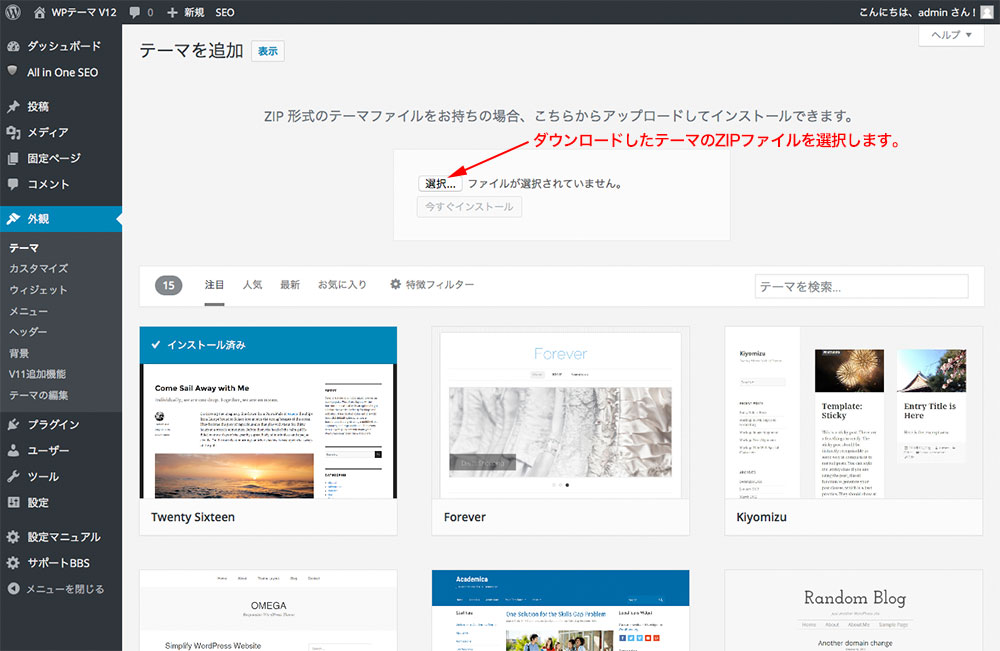Open the ダッシュボード menu in sidebar
The image size is (1000, 651).
pyautogui.click(x=63, y=46)
